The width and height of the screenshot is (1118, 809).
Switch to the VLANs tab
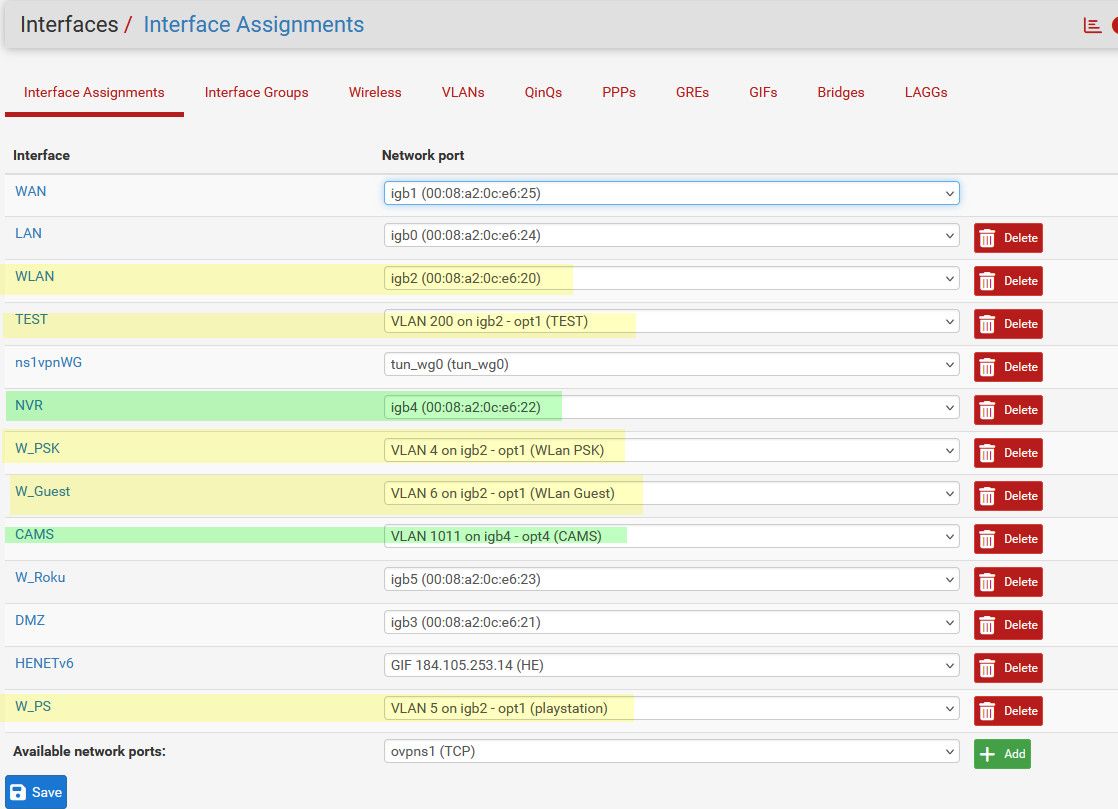(463, 92)
